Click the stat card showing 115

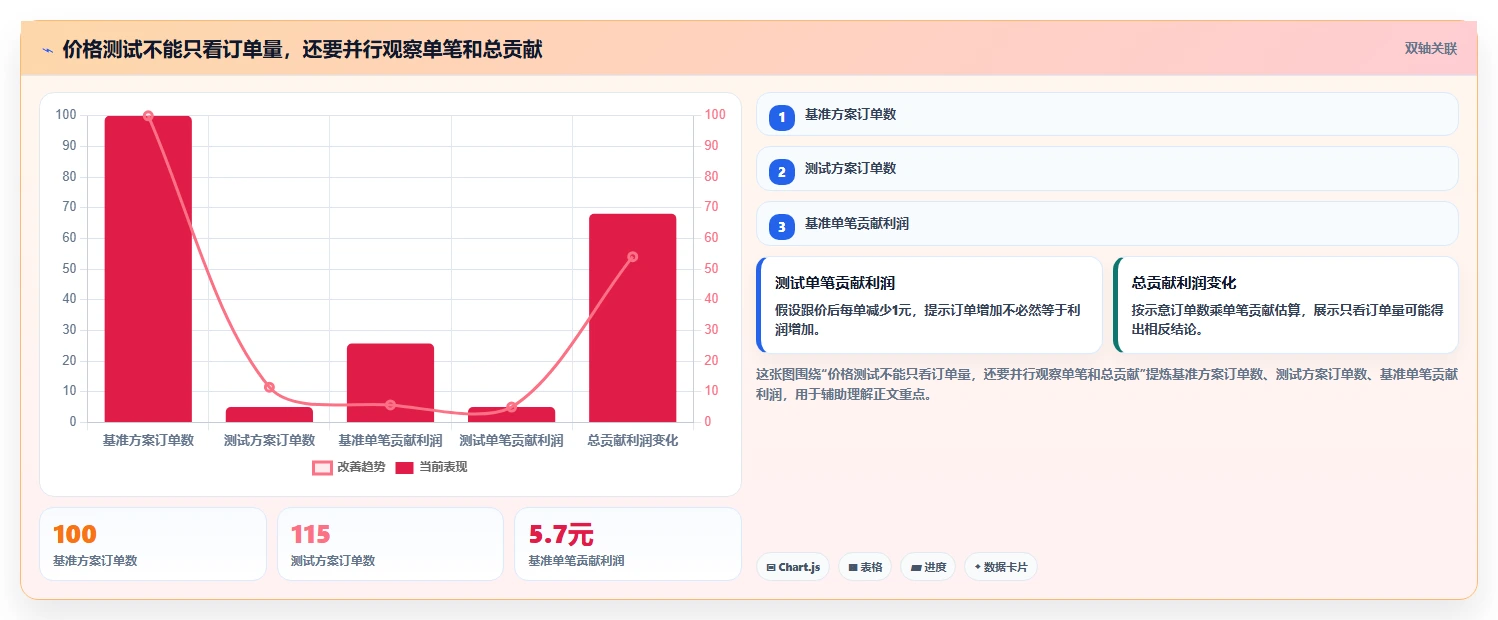tap(390, 544)
